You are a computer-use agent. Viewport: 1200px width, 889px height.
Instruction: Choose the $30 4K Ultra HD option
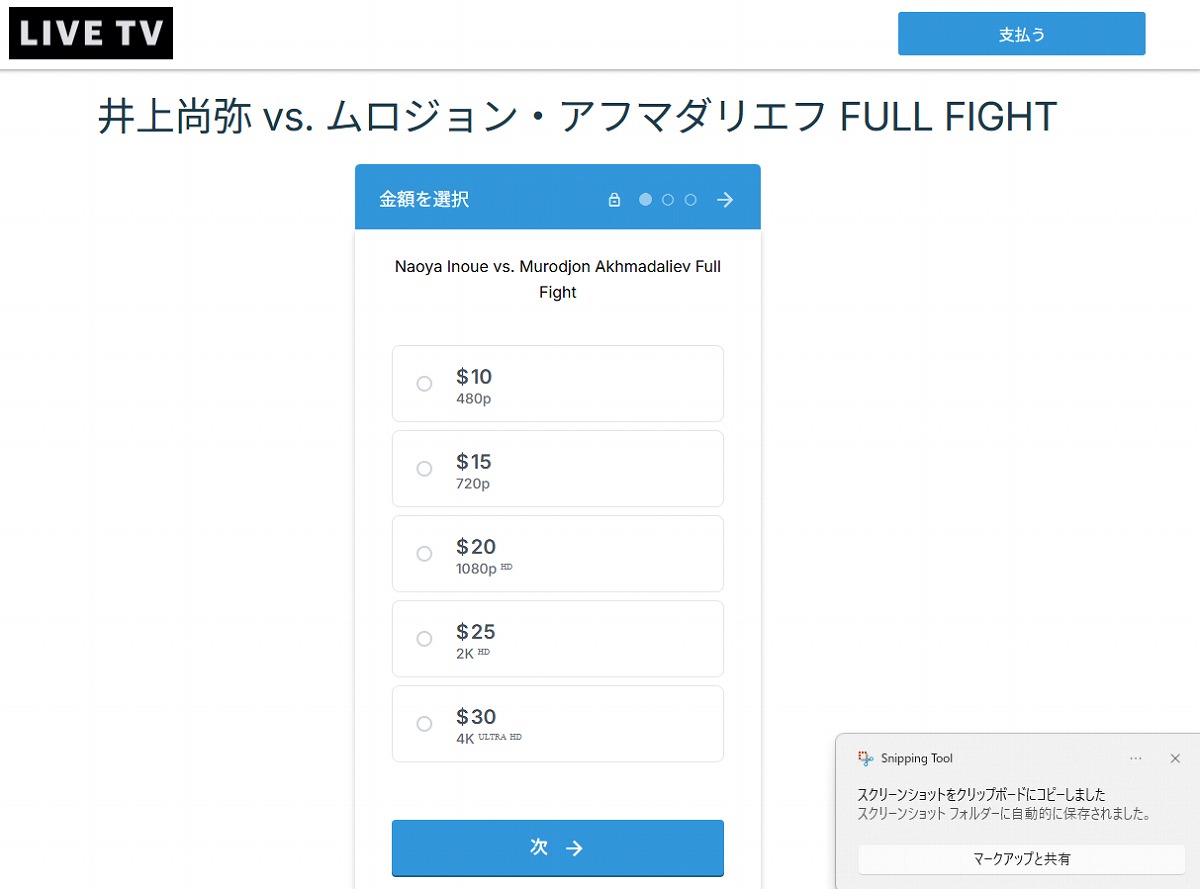[x=558, y=724]
